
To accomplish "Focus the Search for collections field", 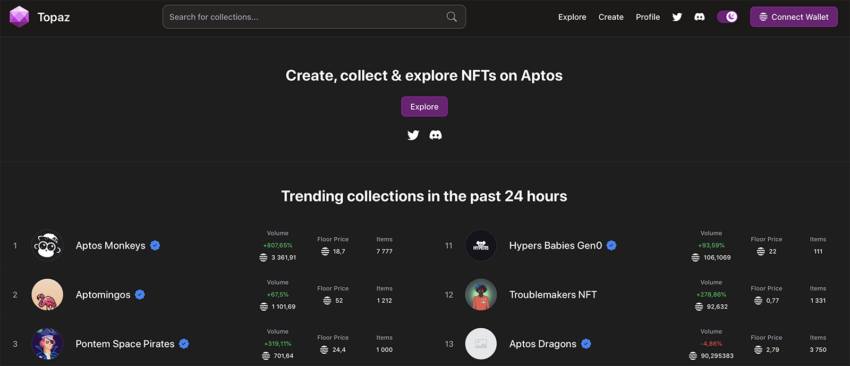I will (x=314, y=17).
